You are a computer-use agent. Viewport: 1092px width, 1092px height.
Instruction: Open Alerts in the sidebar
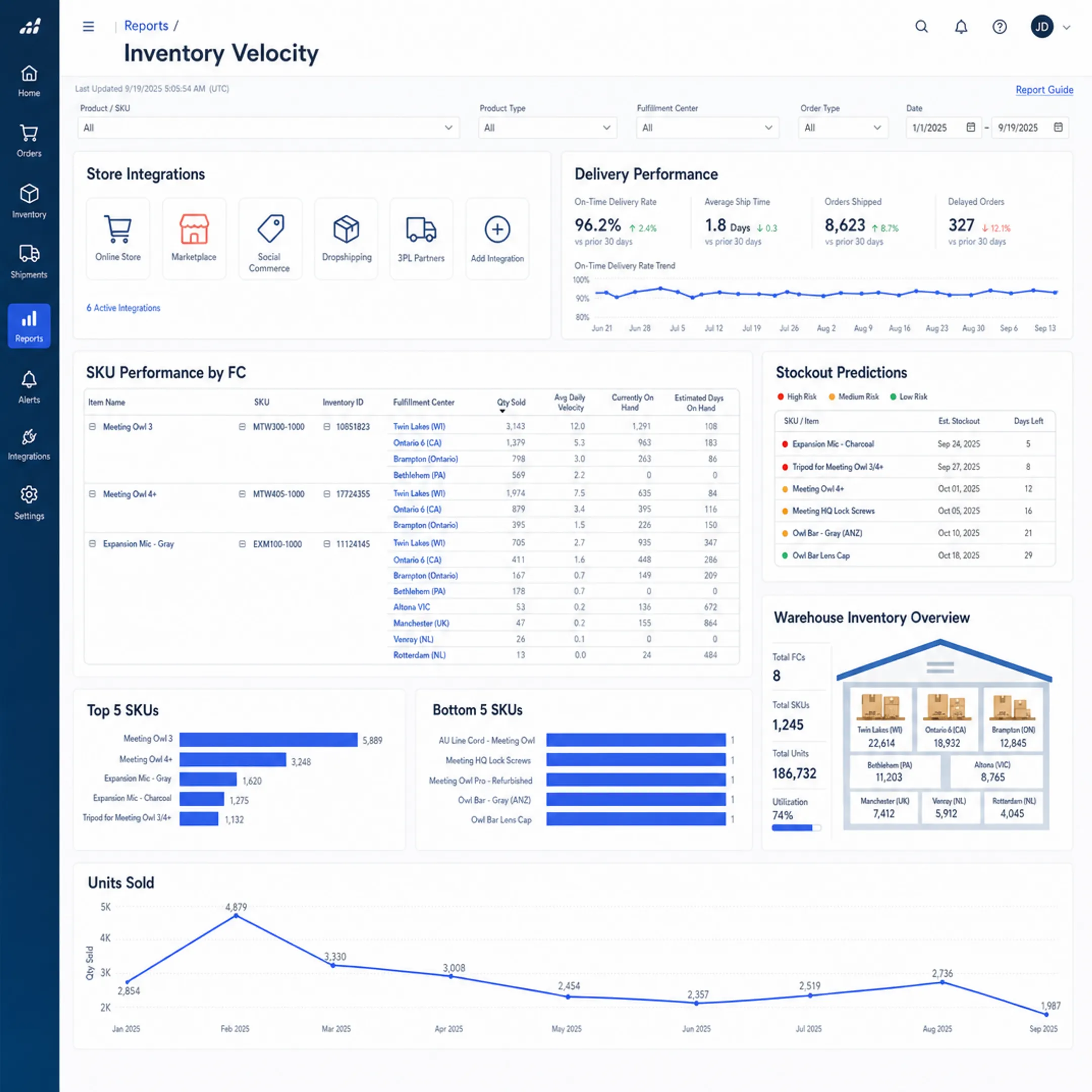(29, 388)
